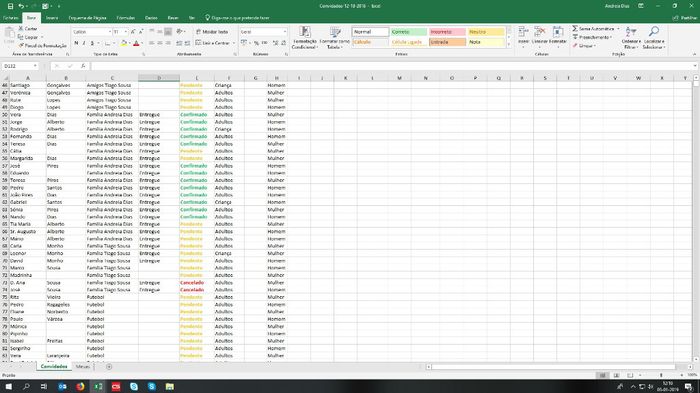Click the percent style icon
This screenshot has height=393, width=700.
coord(256,43)
